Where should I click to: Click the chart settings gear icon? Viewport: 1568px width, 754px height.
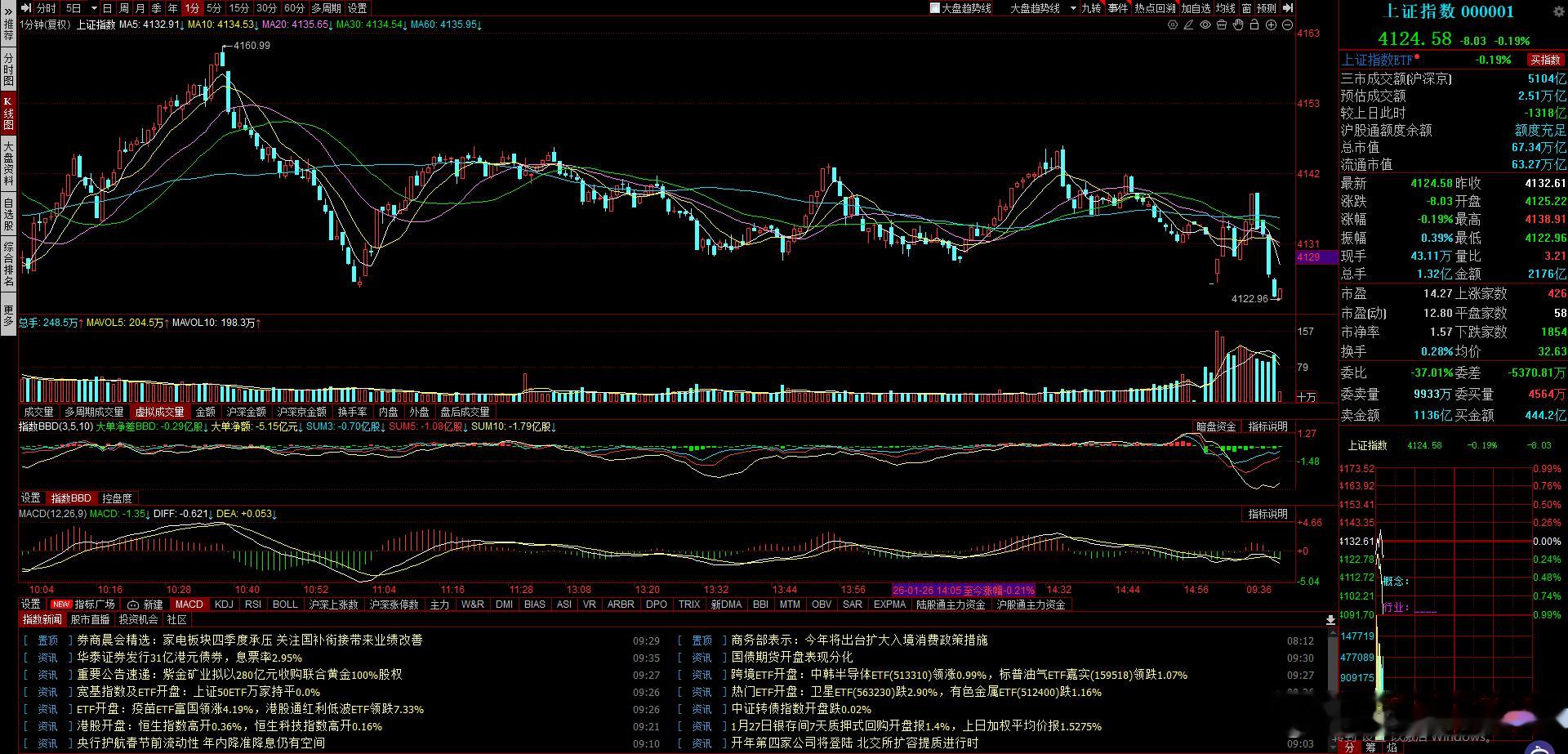pyautogui.click(x=1173, y=25)
